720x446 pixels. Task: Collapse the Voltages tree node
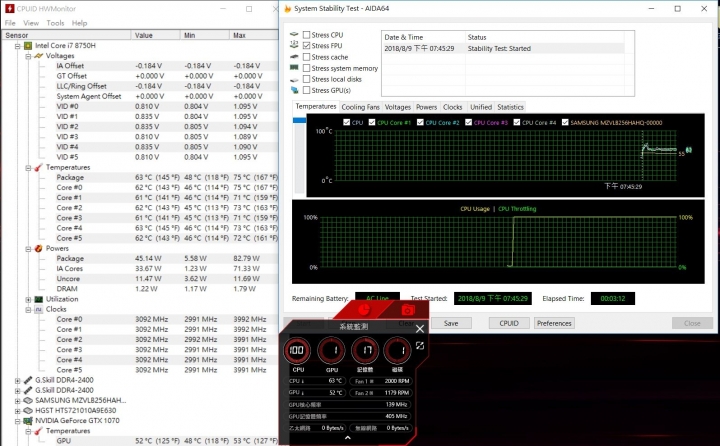pos(27,56)
